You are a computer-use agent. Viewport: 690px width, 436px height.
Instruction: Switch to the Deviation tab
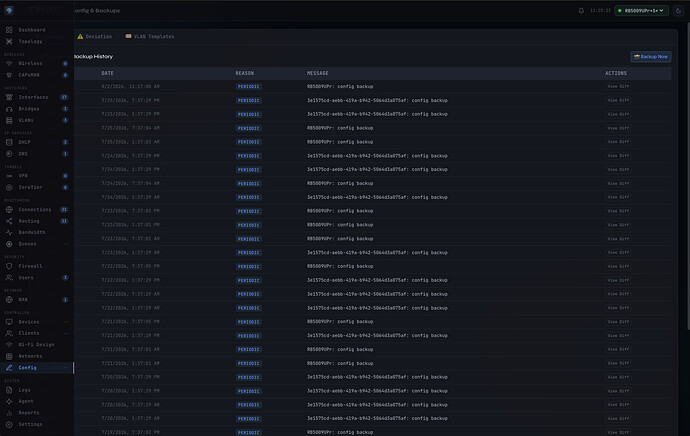95,37
